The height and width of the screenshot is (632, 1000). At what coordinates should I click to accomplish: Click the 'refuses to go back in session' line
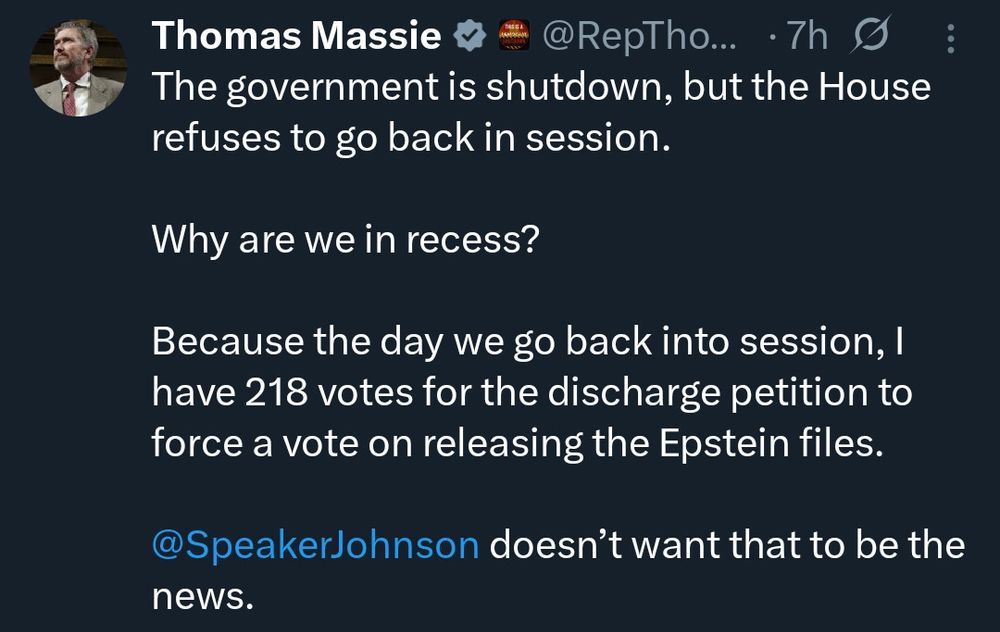[411, 138]
